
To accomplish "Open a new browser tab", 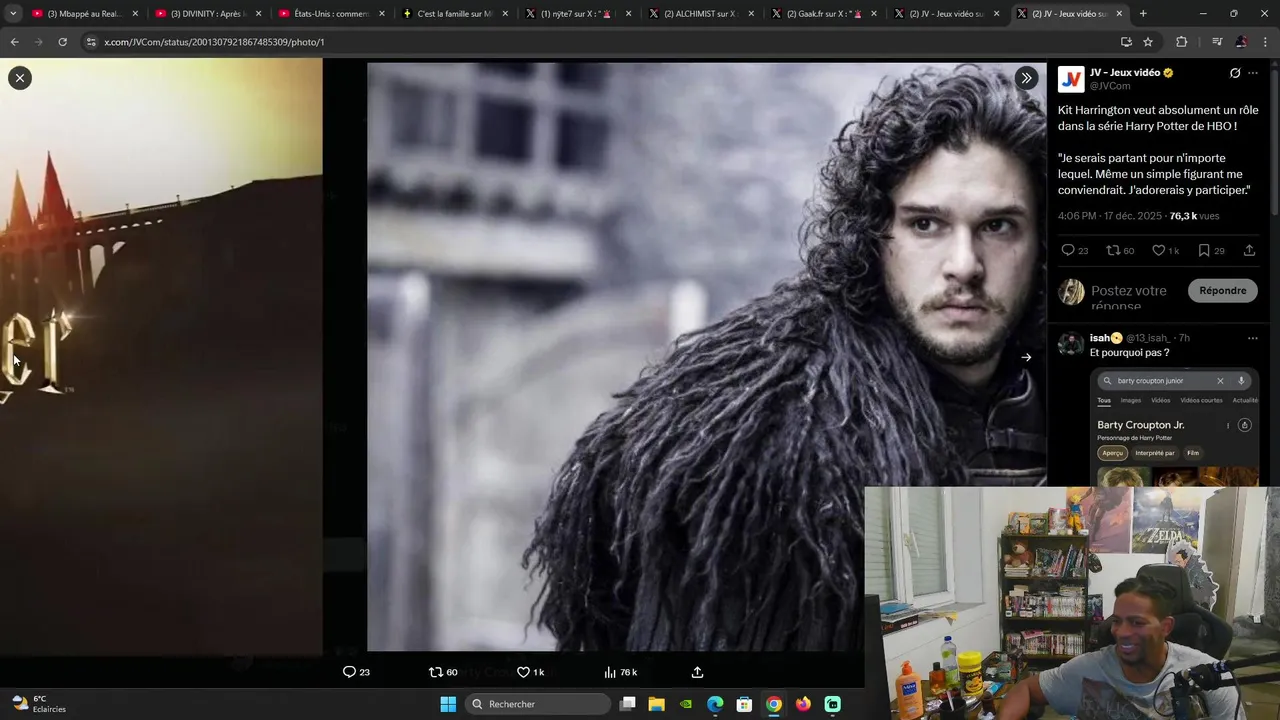I will (1143, 14).
